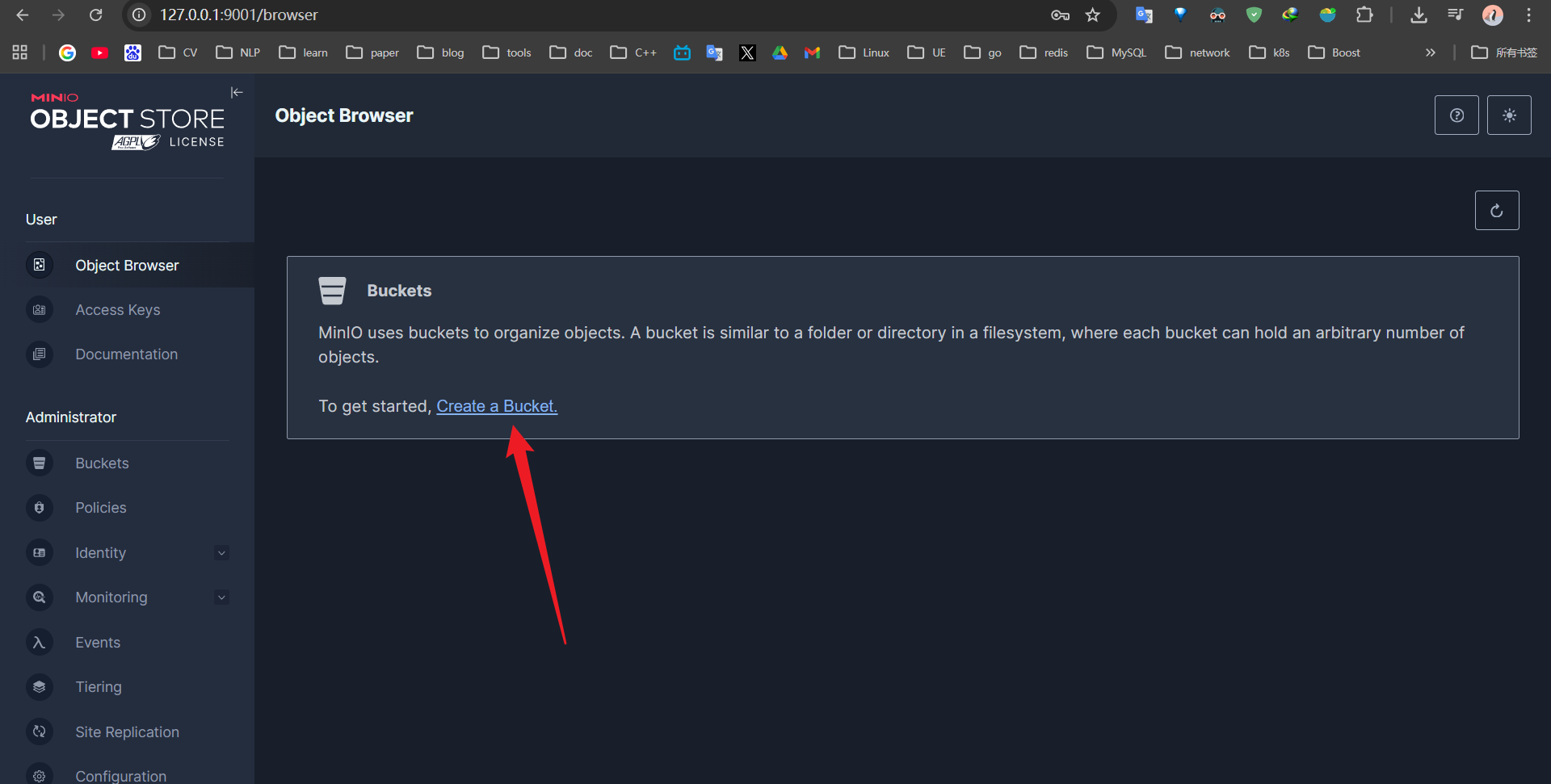The image size is (1551, 784).
Task: Open the saved passwords key icon
Action: click(1060, 15)
